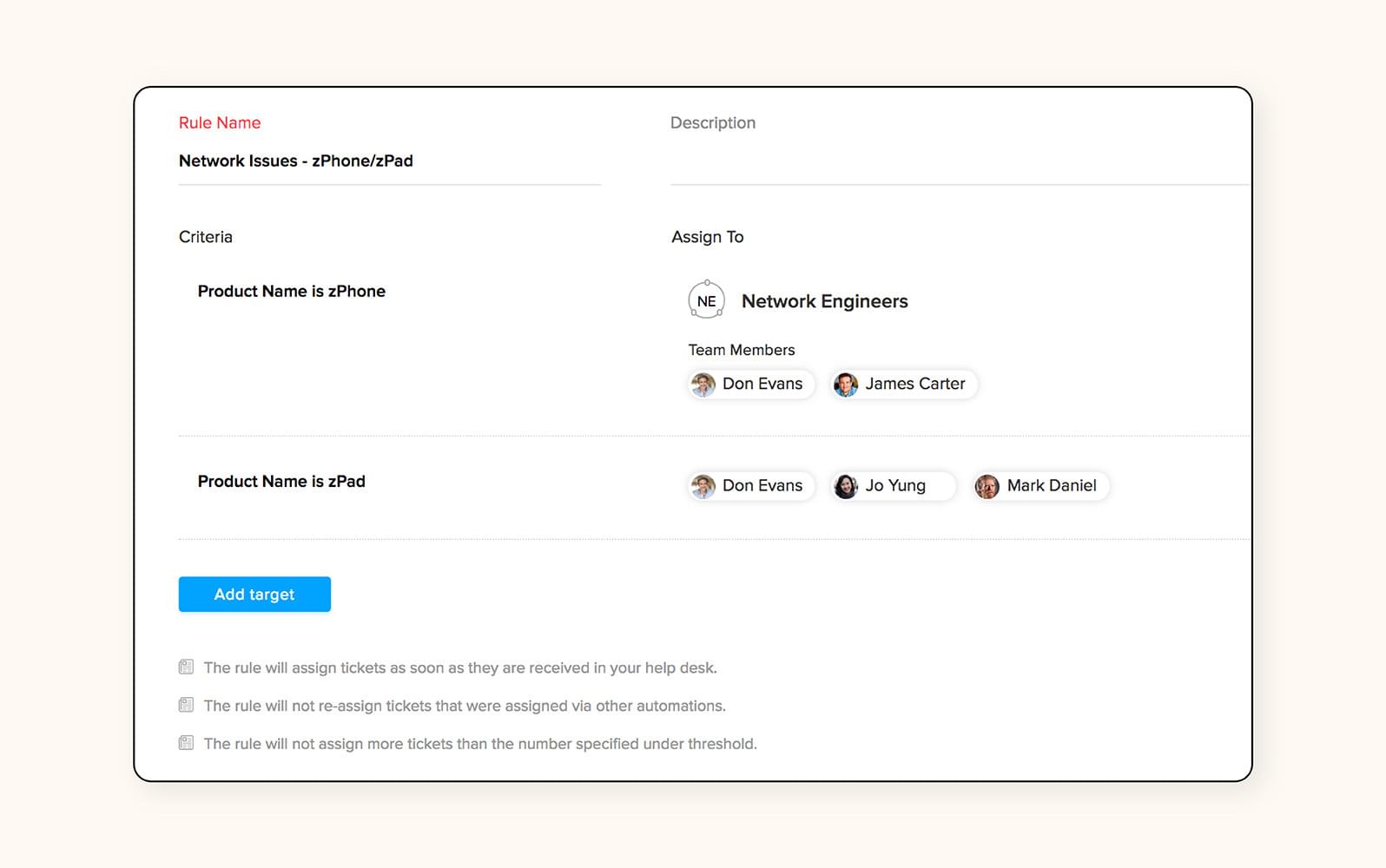Click Mark Daniel's avatar photo
The image size is (1386, 868).
[987, 486]
